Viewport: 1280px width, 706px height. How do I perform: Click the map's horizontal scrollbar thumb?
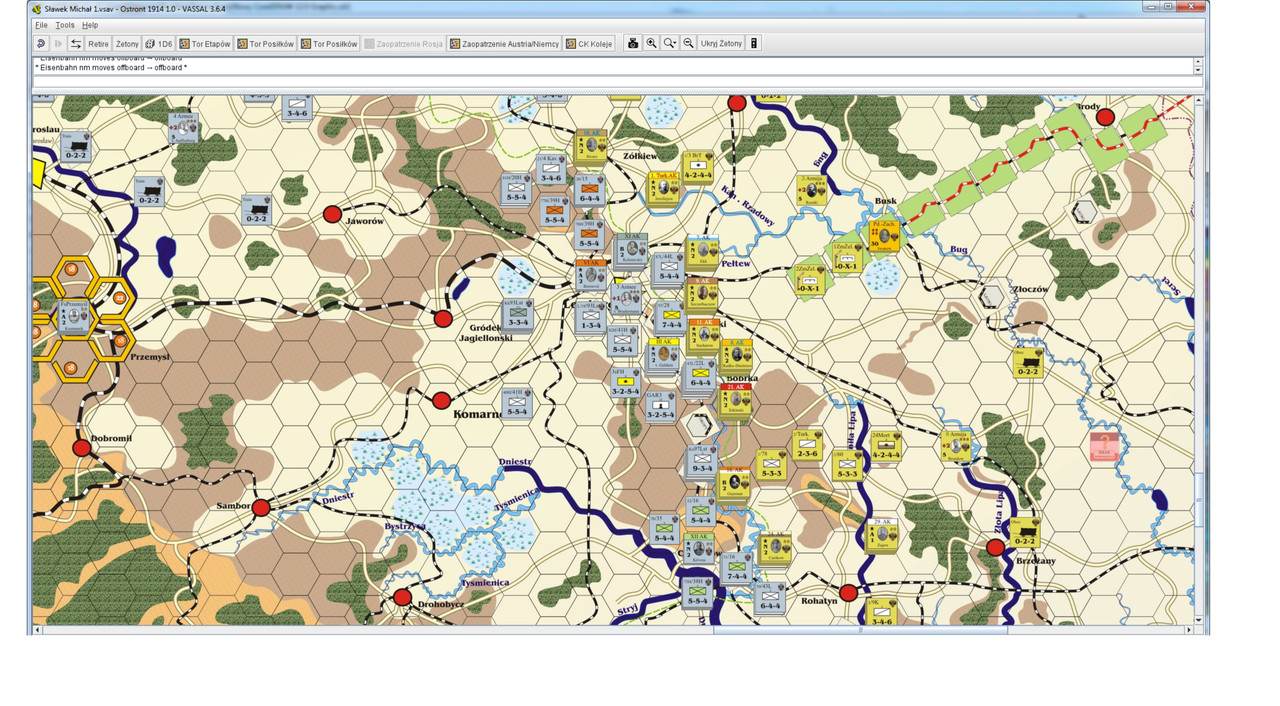(860, 630)
